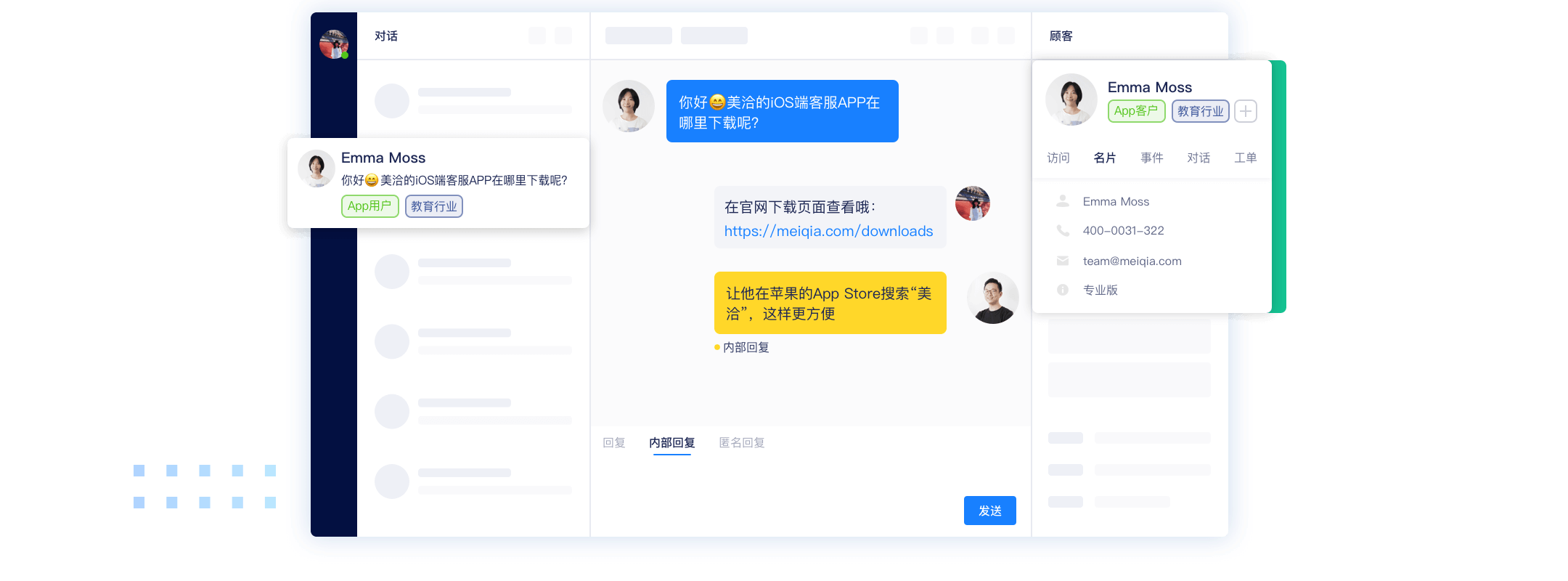1568x581 pixels.
Task: Click Emma Moss's avatar in the customer card
Action: pos(1071,99)
